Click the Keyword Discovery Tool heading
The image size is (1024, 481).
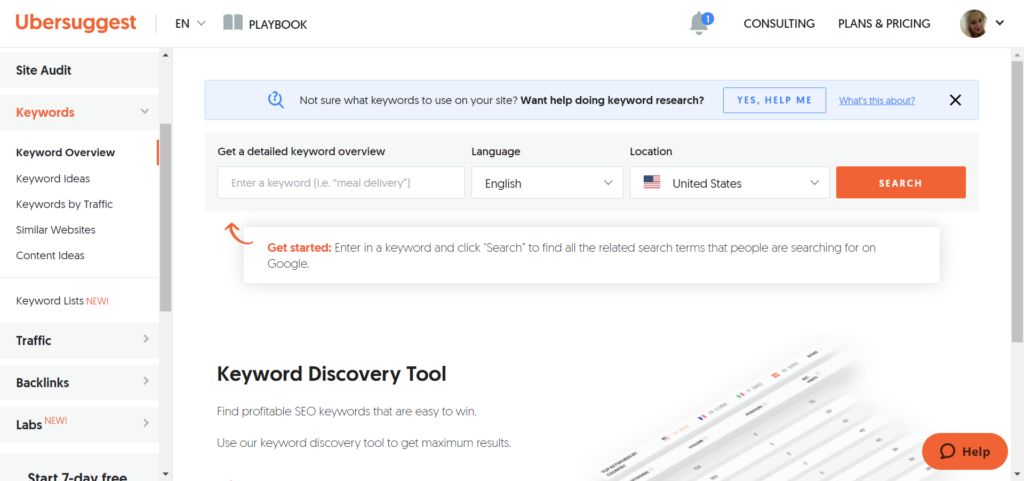point(332,374)
